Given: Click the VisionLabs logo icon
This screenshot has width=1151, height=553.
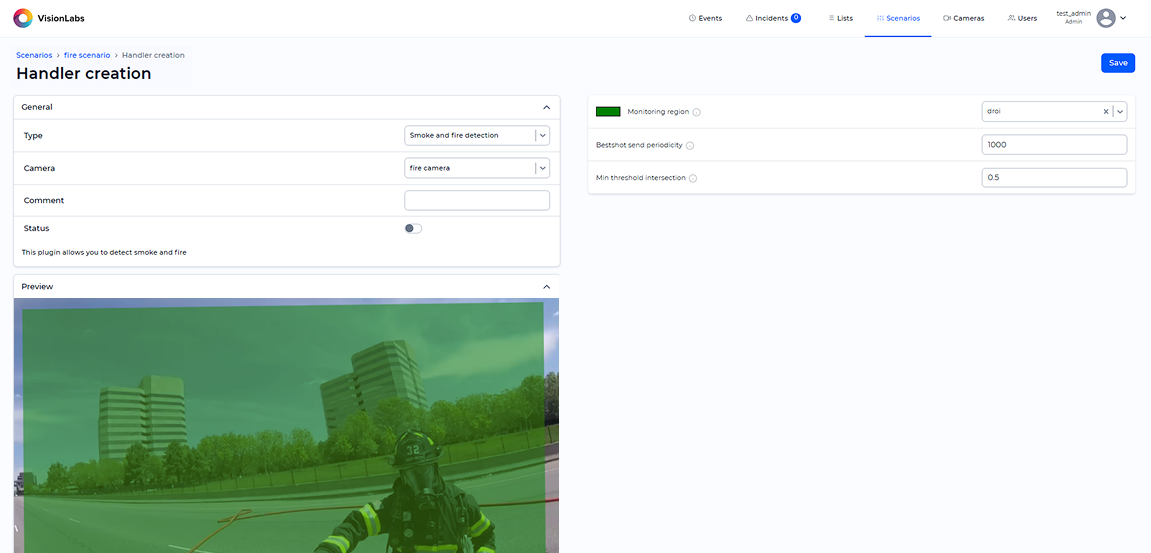Looking at the screenshot, I should 22,18.
